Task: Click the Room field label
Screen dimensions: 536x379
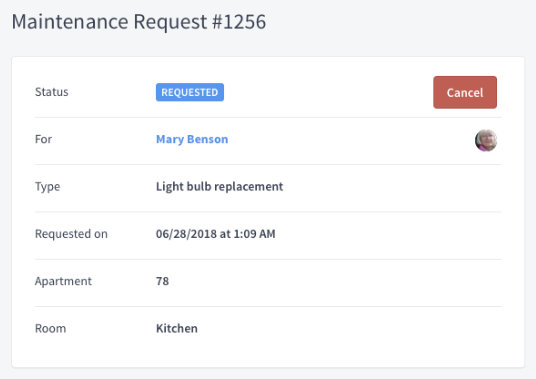Action: [x=50, y=328]
